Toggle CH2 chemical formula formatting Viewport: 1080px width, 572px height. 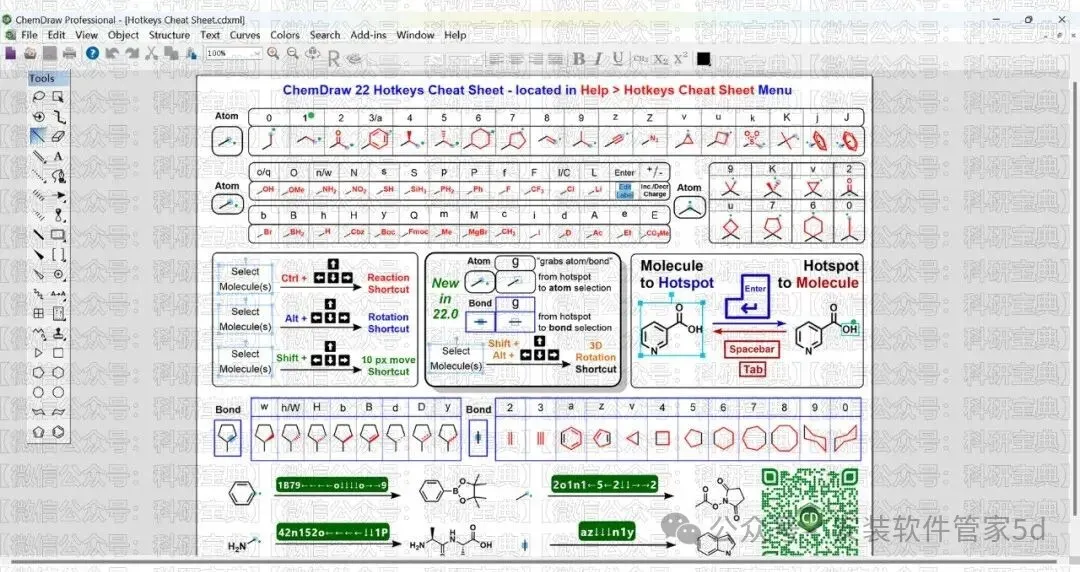pyautogui.click(x=640, y=59)
